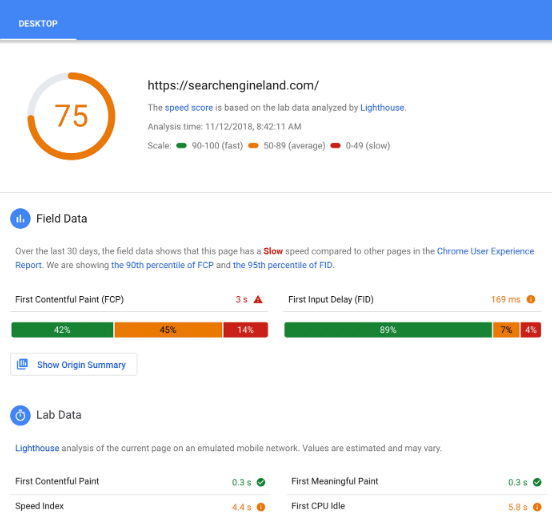This screenshot has height=519, width=552.
Task: Open the Chrome User Experience Report link
Action: (275, 258)
